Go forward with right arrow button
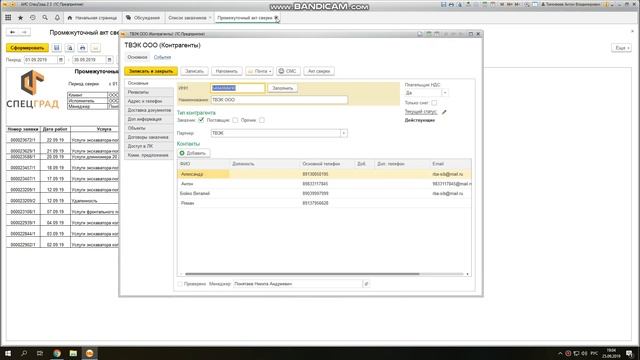 (24, 32)
